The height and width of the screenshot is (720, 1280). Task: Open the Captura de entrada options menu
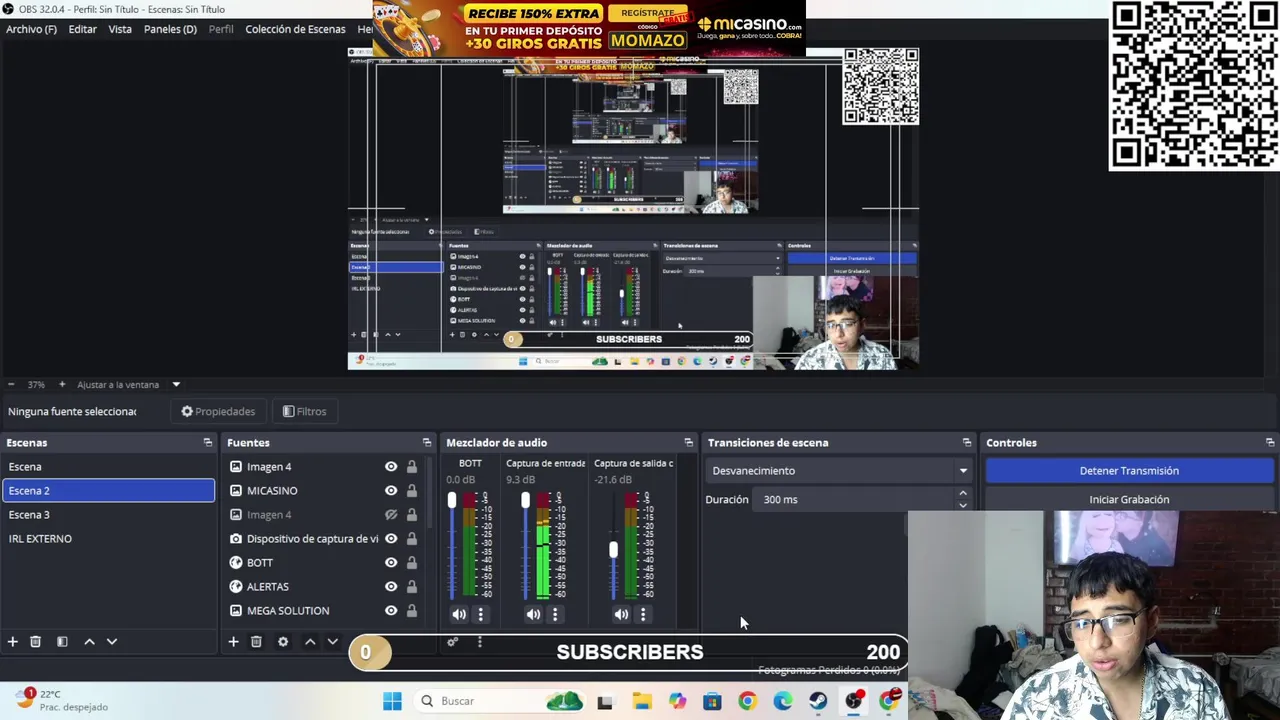point(555,615)
